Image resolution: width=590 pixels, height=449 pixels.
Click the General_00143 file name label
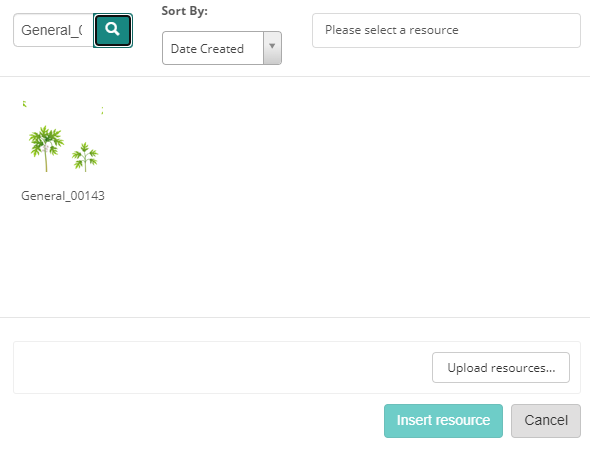tap(63, 196)
